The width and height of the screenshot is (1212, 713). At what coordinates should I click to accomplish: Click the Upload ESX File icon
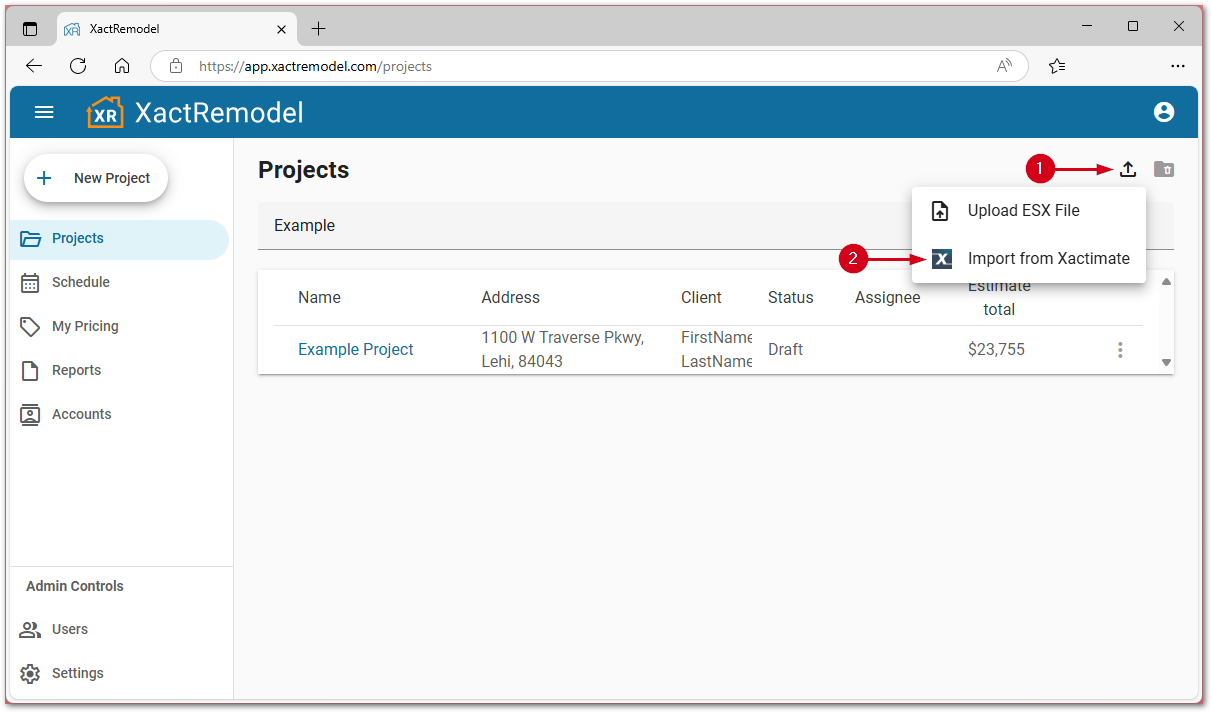(x=940, y=211)
